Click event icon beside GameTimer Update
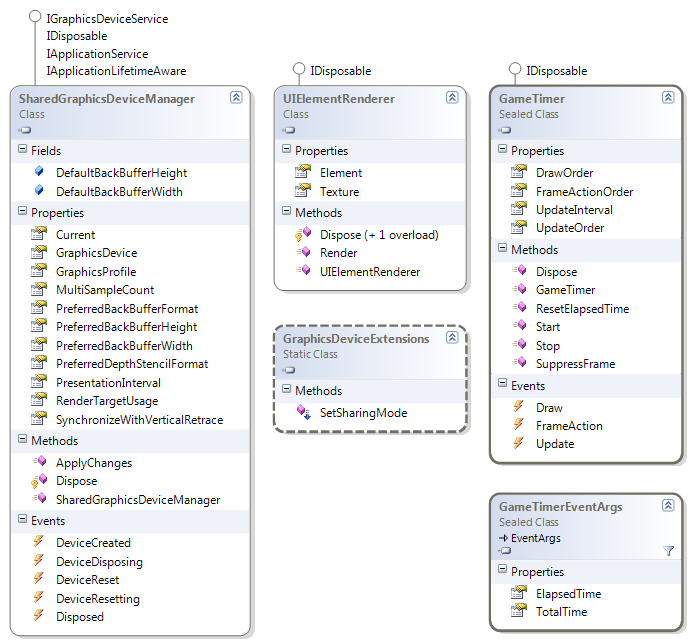Screen dimensions: 691x644 (x=519, y=443)
